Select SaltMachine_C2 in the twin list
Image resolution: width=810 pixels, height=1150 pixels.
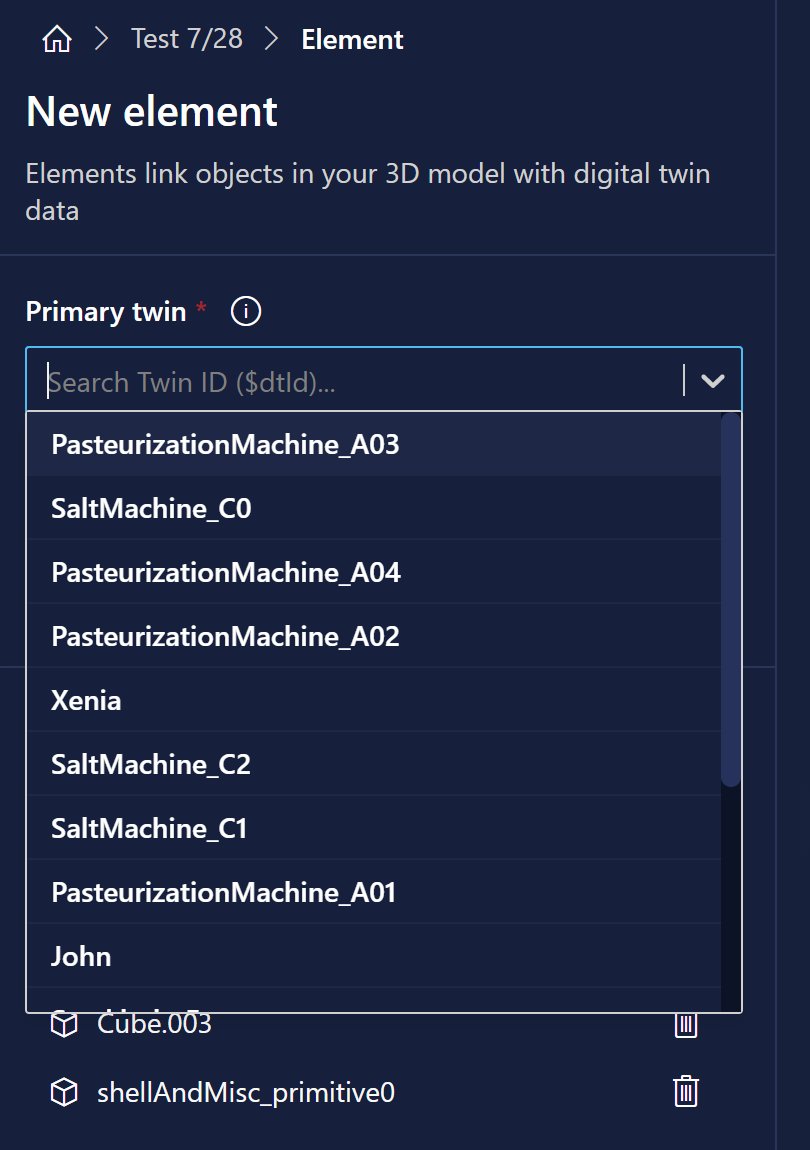150,764
